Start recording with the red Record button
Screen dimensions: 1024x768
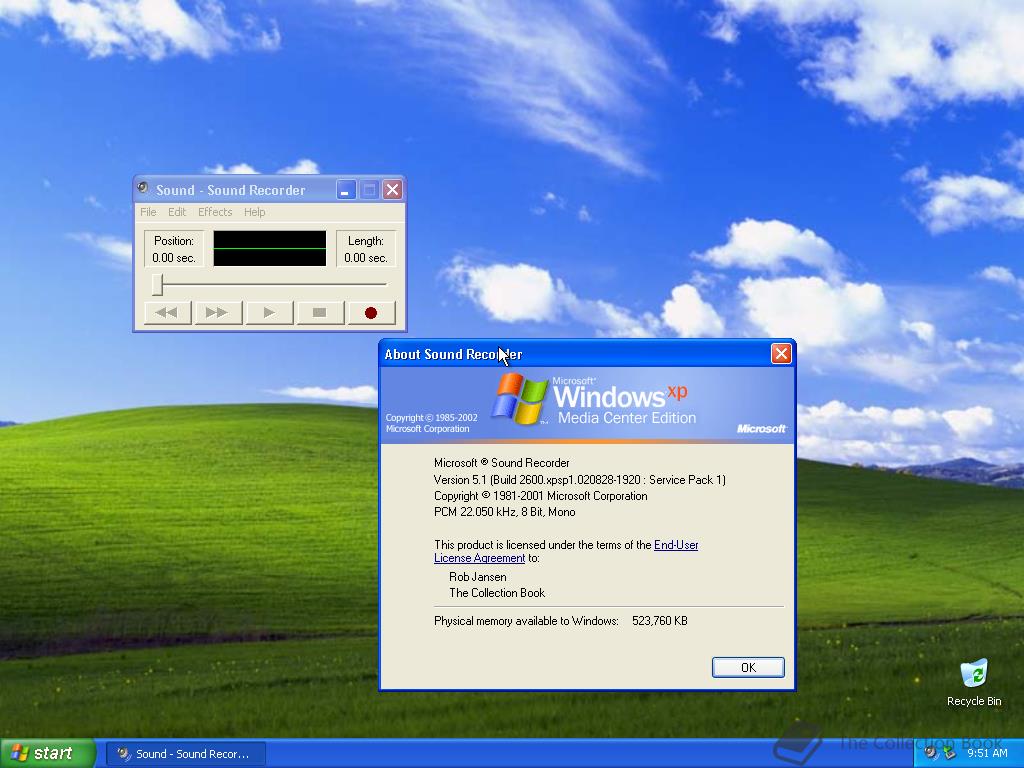(x=371, y=313)
